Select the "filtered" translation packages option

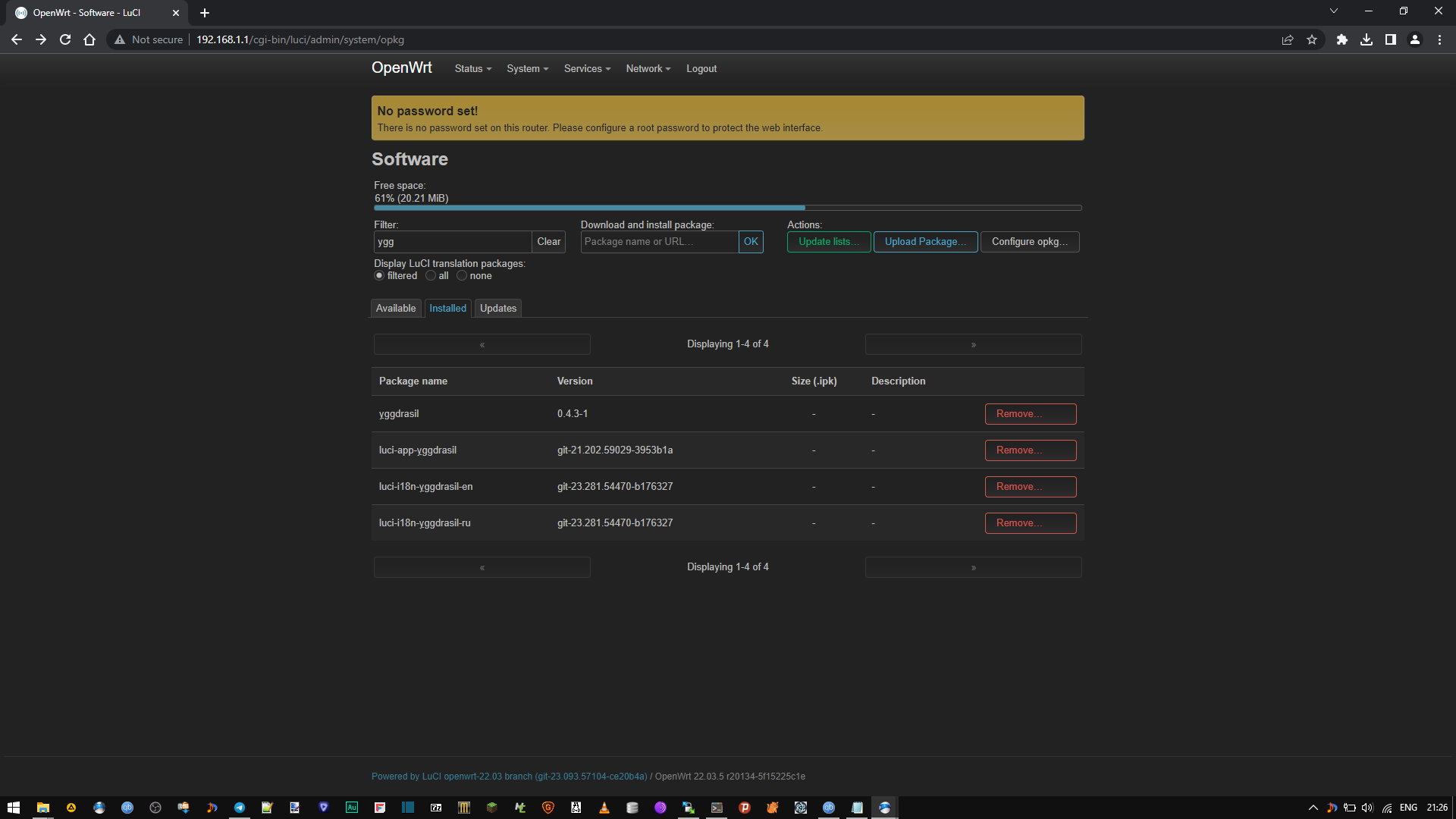(x=379, y=275)
